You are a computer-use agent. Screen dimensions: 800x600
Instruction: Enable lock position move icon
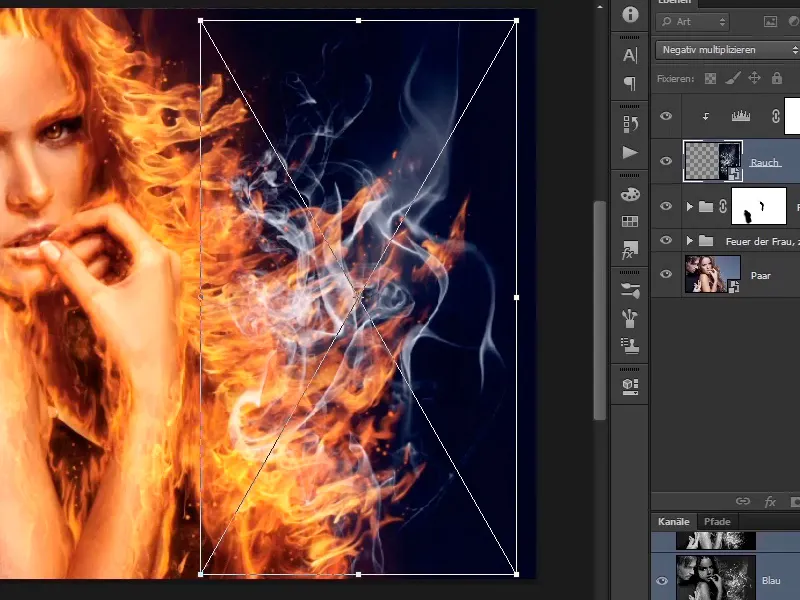point(755,78)
